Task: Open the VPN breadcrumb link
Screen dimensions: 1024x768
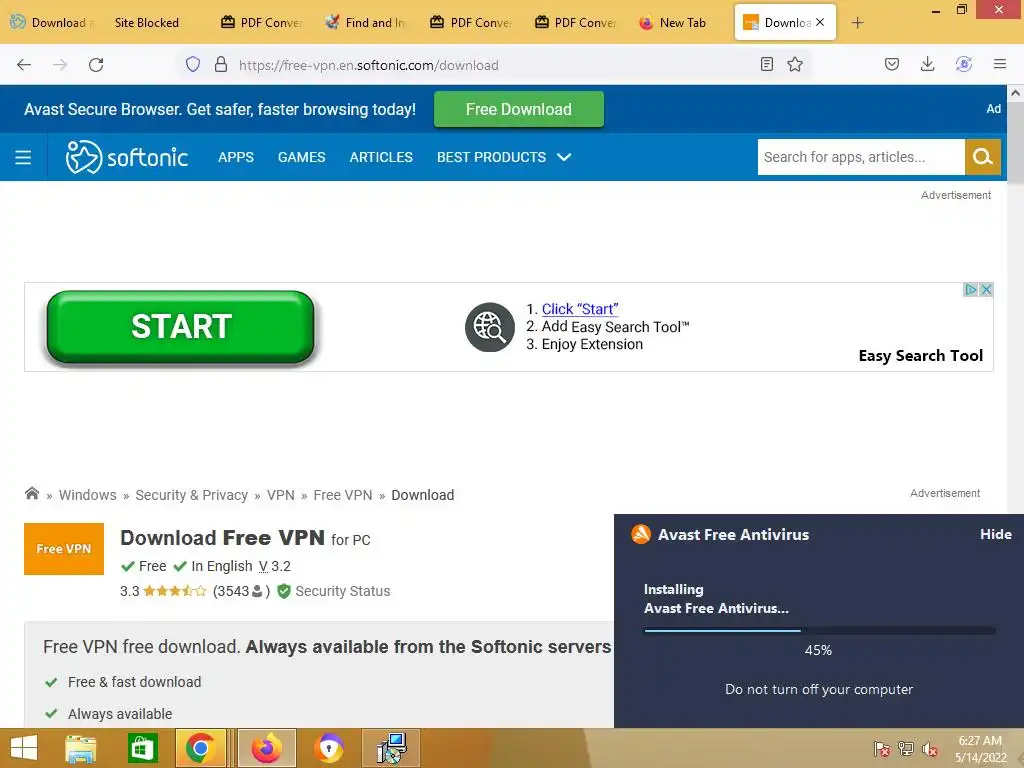Action: [x=281, y=495]
